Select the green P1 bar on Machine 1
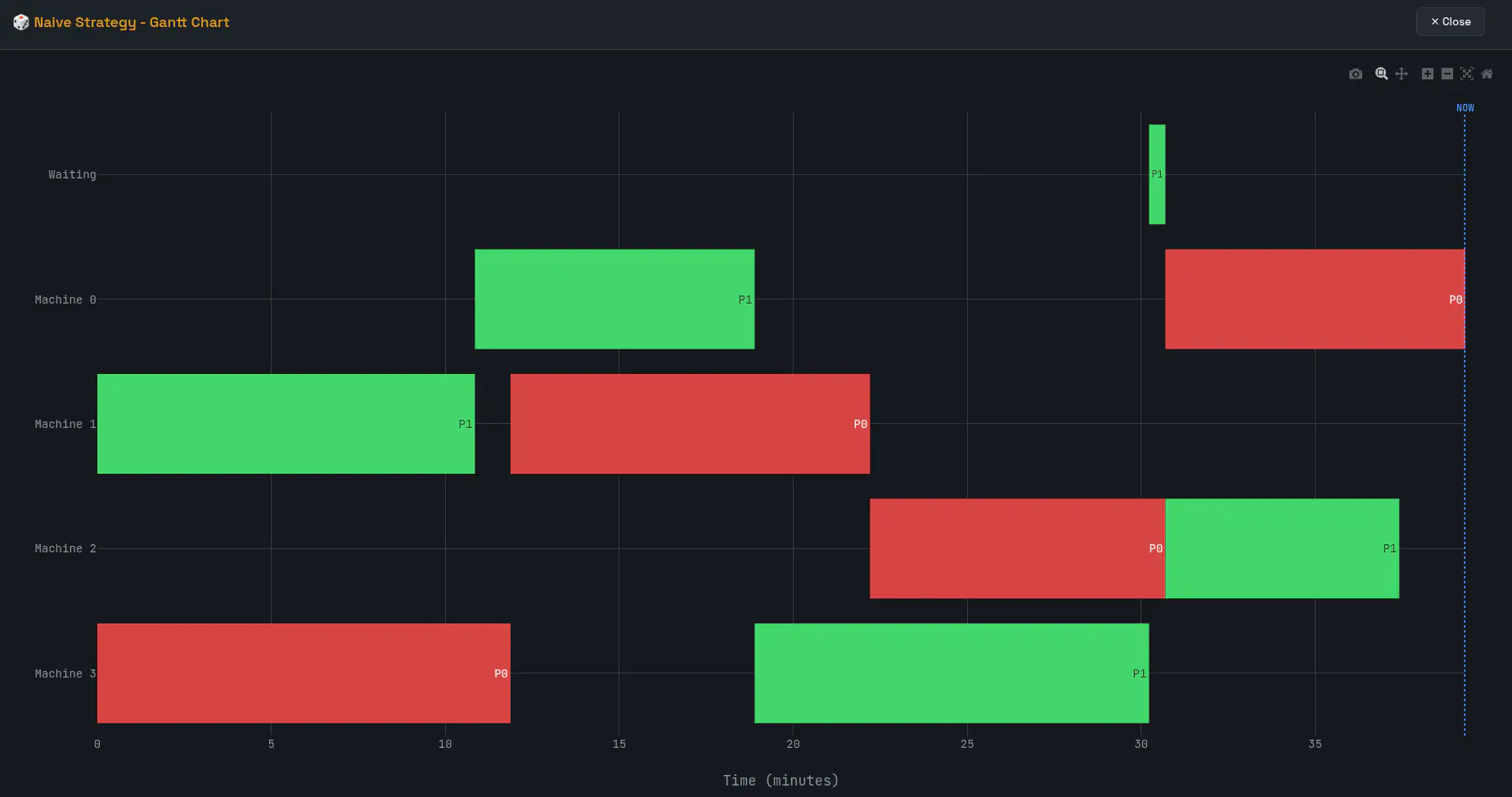This screenshot has width=1512, height=797. (x=286, y=424)
